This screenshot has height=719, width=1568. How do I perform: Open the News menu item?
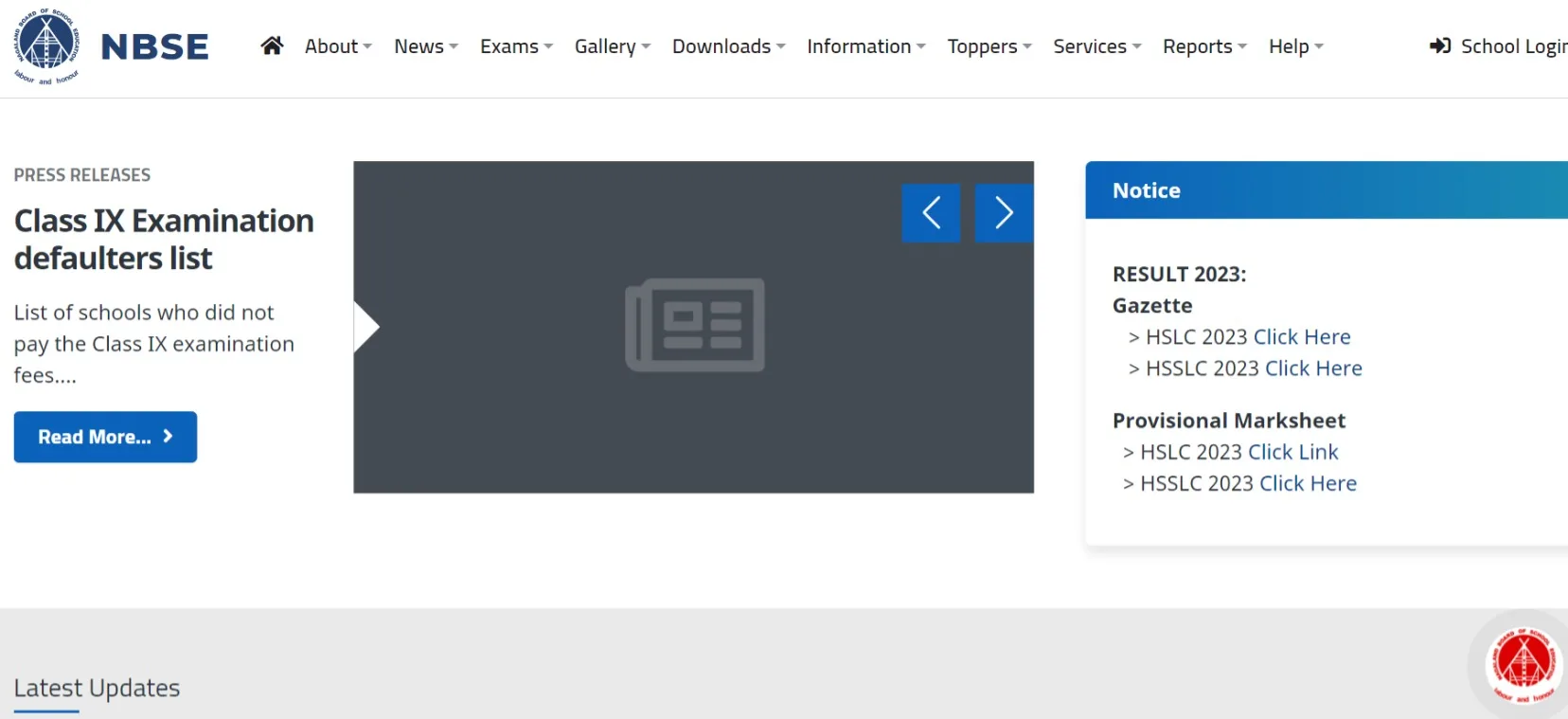tap(425, 46)
